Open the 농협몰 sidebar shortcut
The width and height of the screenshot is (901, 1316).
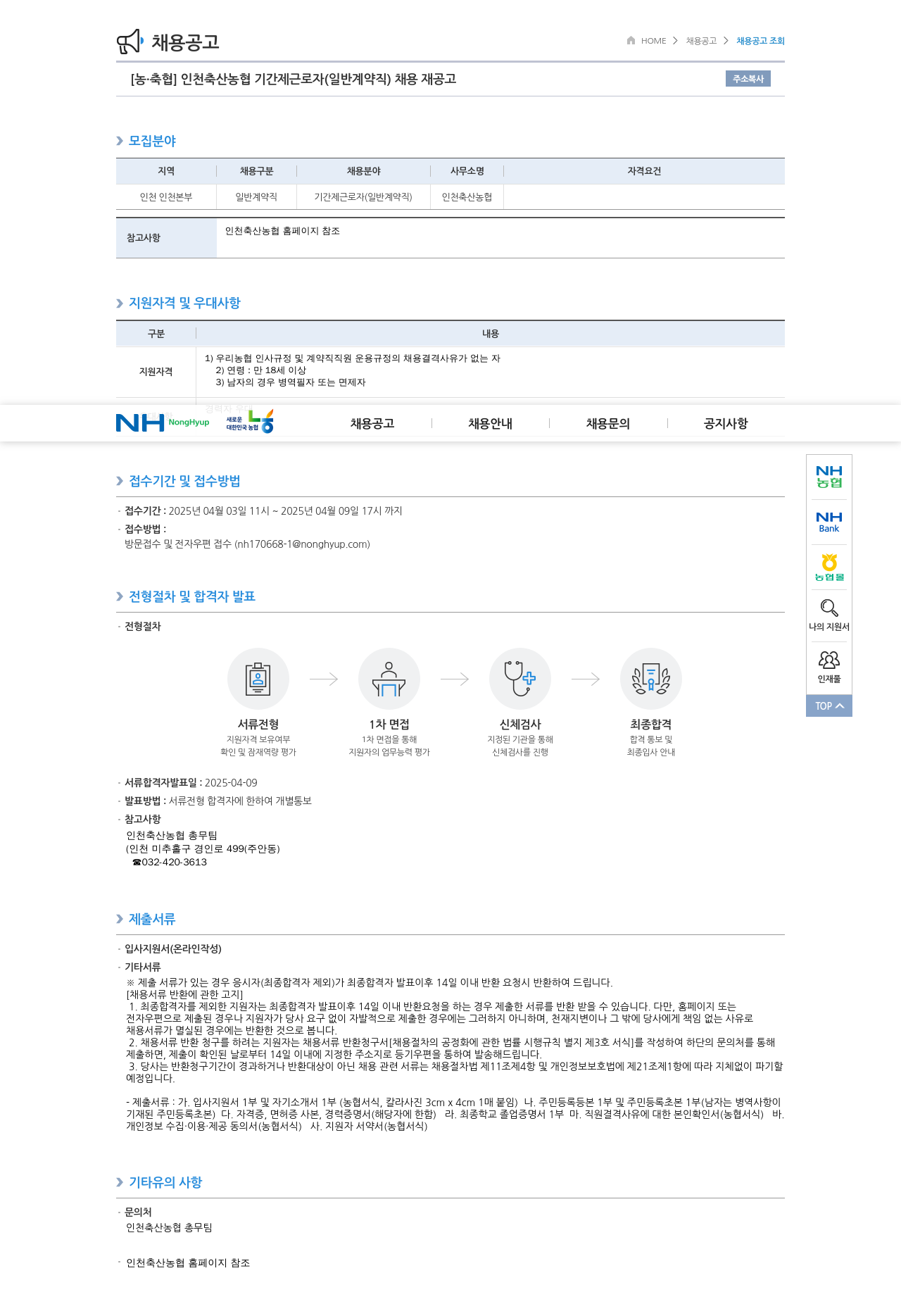829,568
